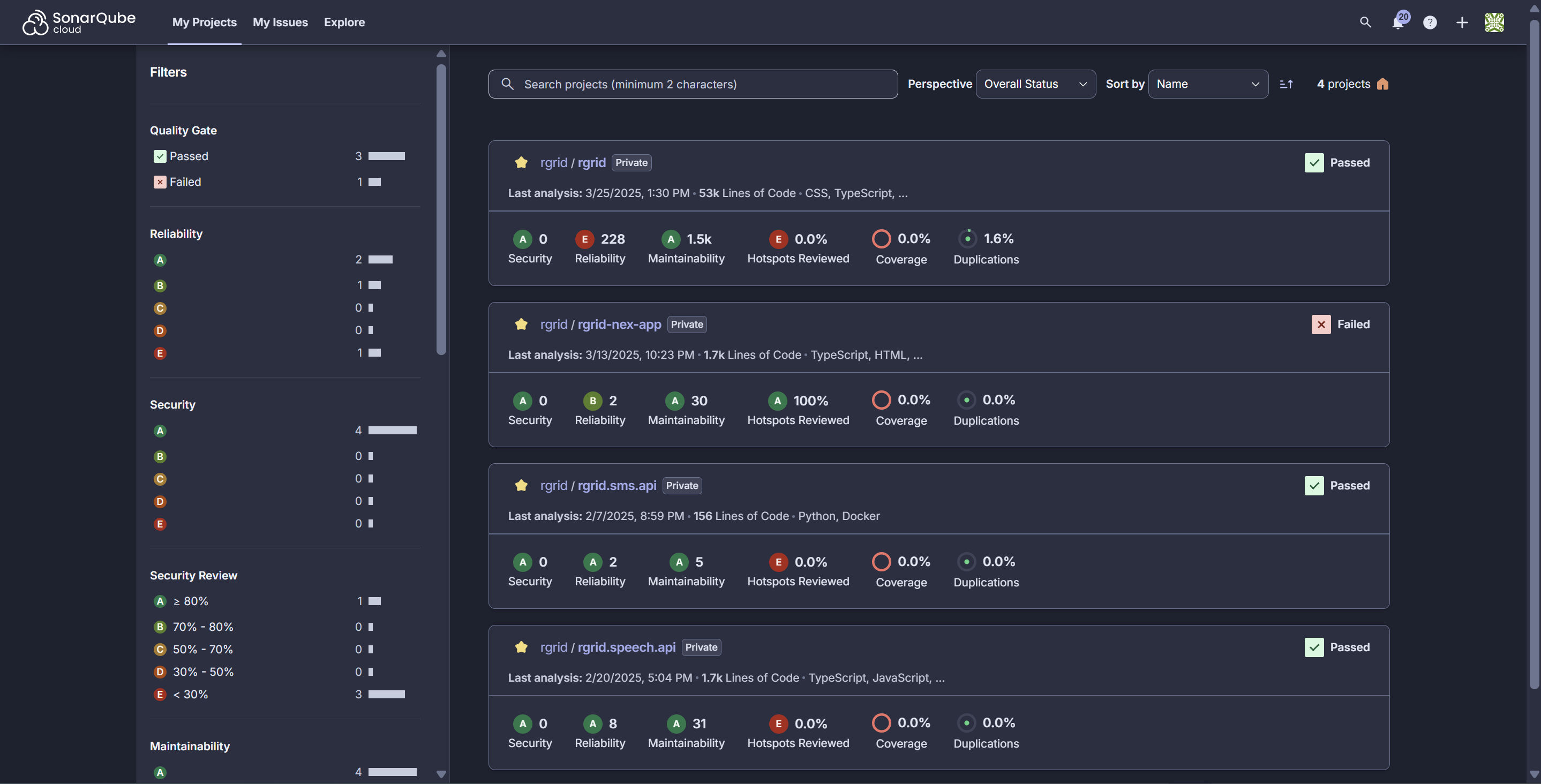Image resolution: width=1541 pixels, height=784 pixels.
Task: Open the Explore tab
Action: (x=344, y=22)
